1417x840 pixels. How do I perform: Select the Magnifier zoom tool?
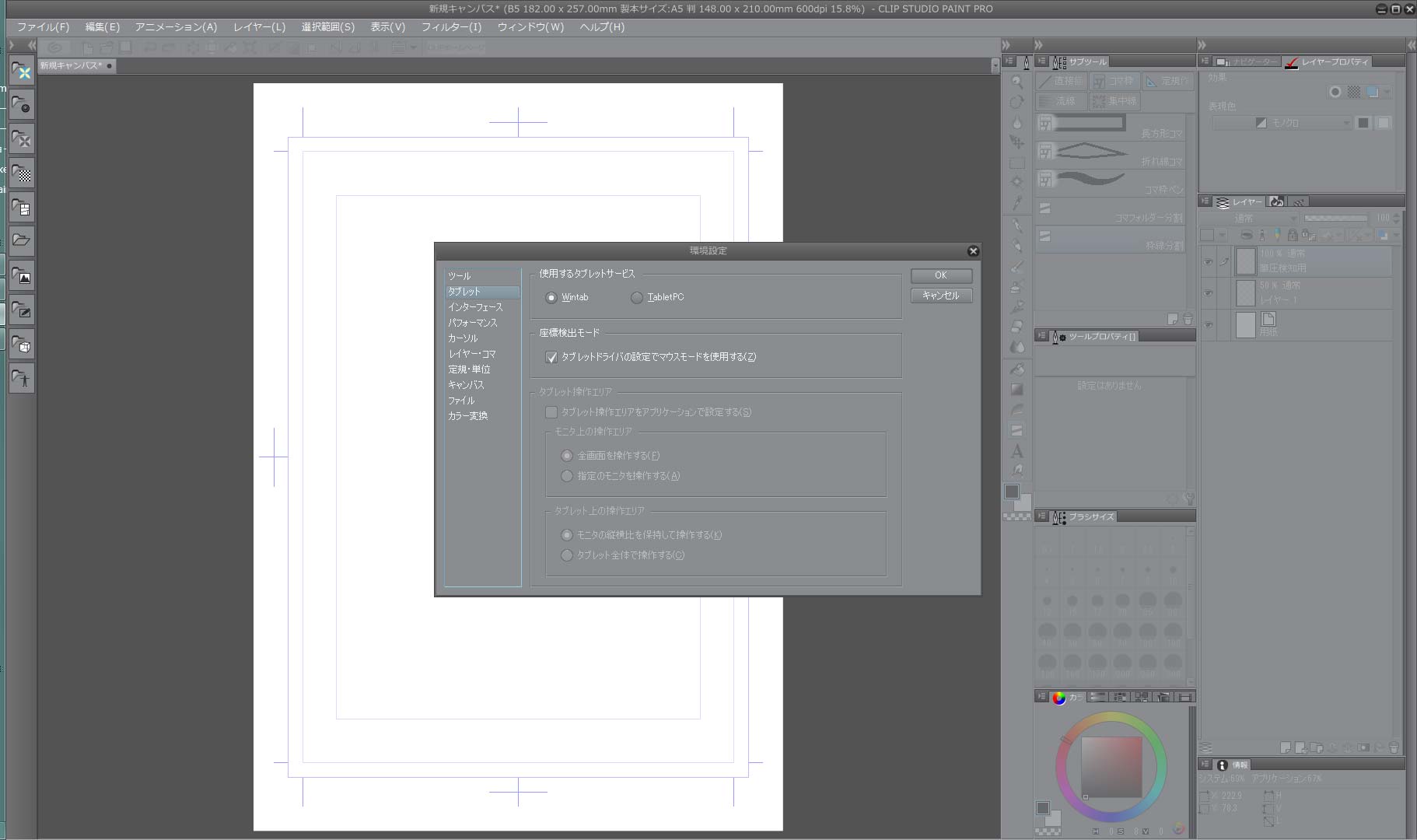pyautogui.click(x=1016, y=82)
